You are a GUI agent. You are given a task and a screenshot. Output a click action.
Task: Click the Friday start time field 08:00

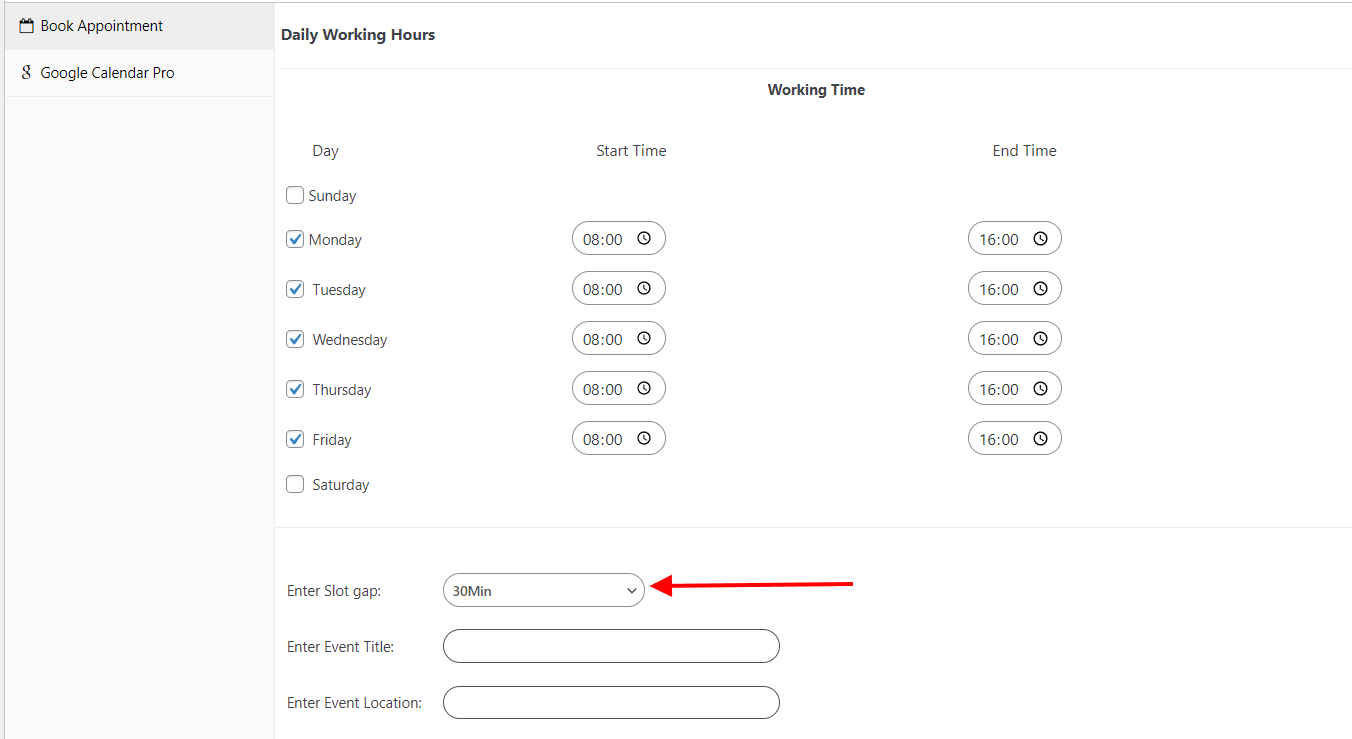click(x=603, y=439)
